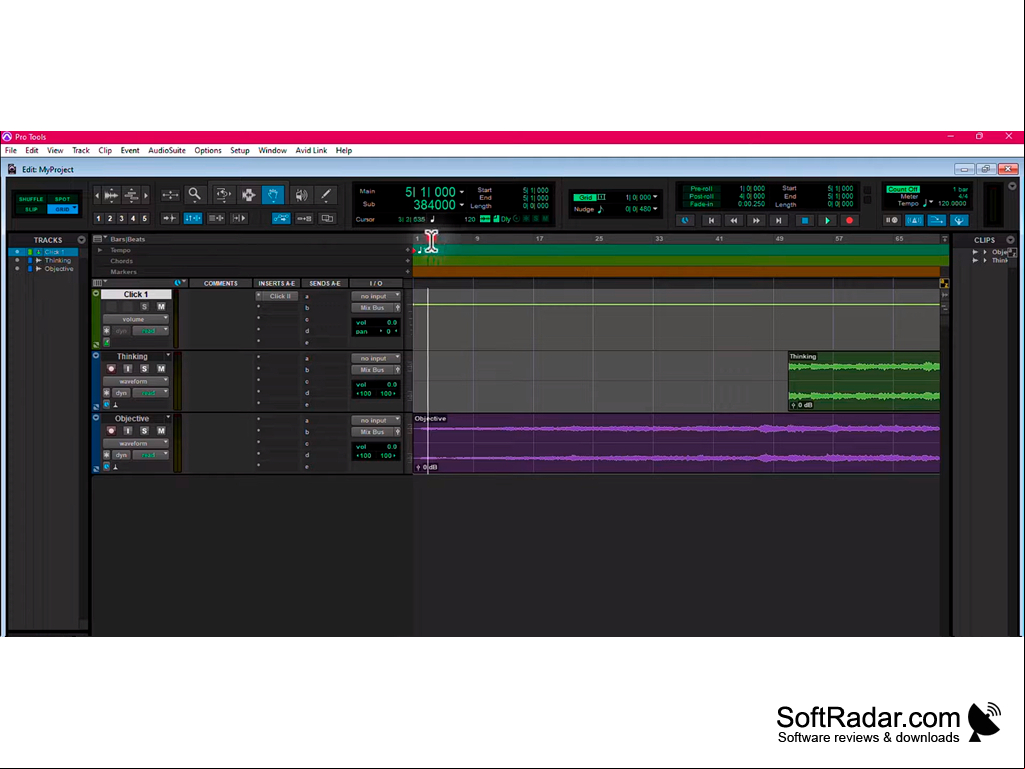This screenshot has width=1025, height=769.
Task: Click the red Record transport button
Action: tap(849, 220)
